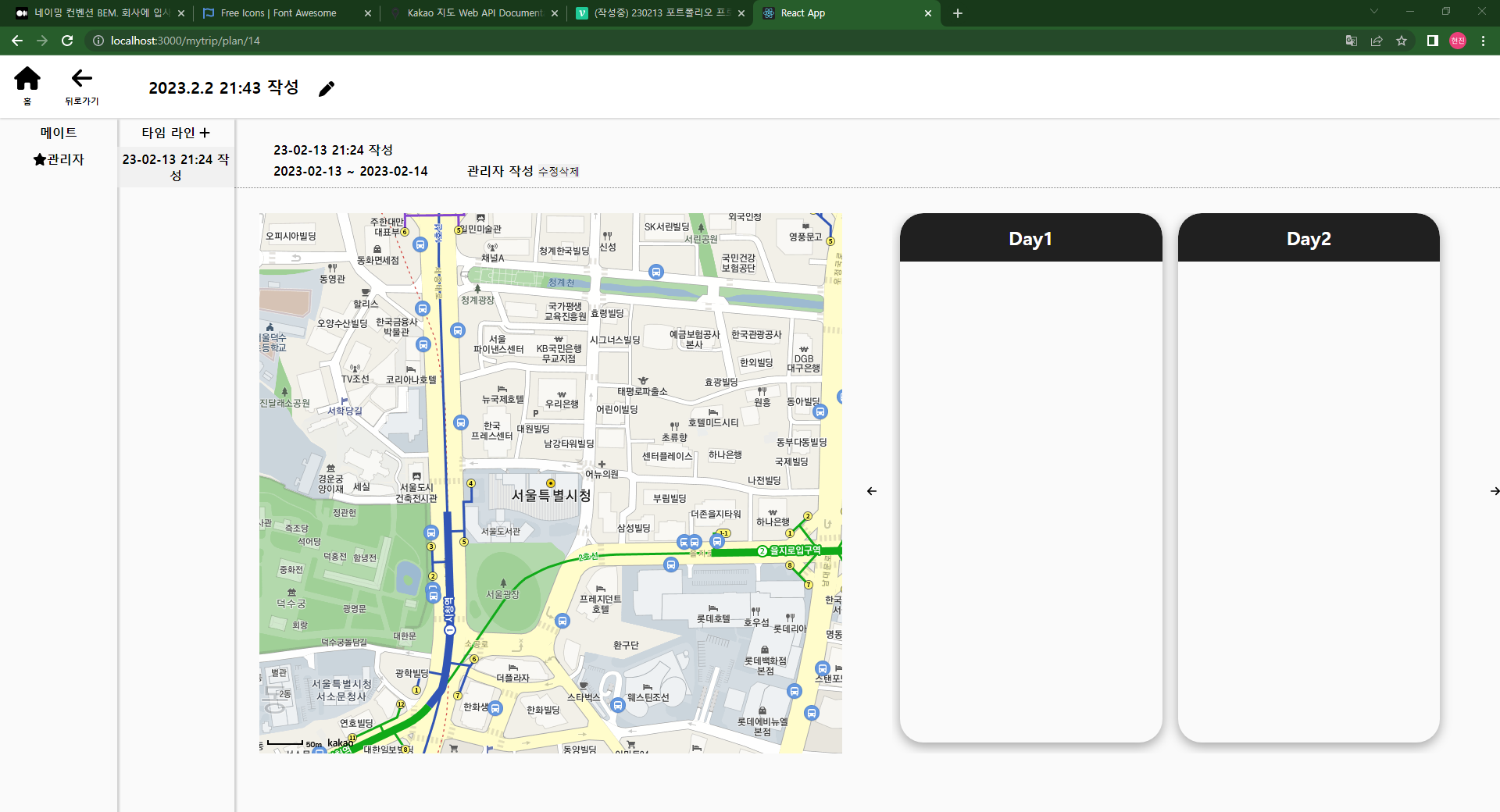
Task: View site information icon in address bar
Action: (x=98, y=41)
